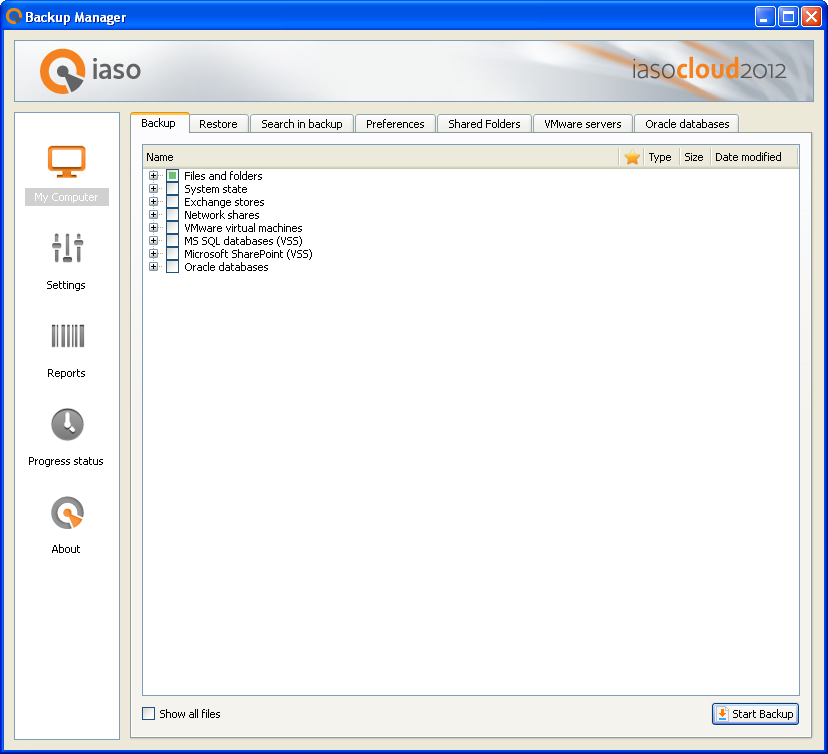Select 'VMware virtual machines' row text
The image size is (828, 754).
click(x=243, y=228)
